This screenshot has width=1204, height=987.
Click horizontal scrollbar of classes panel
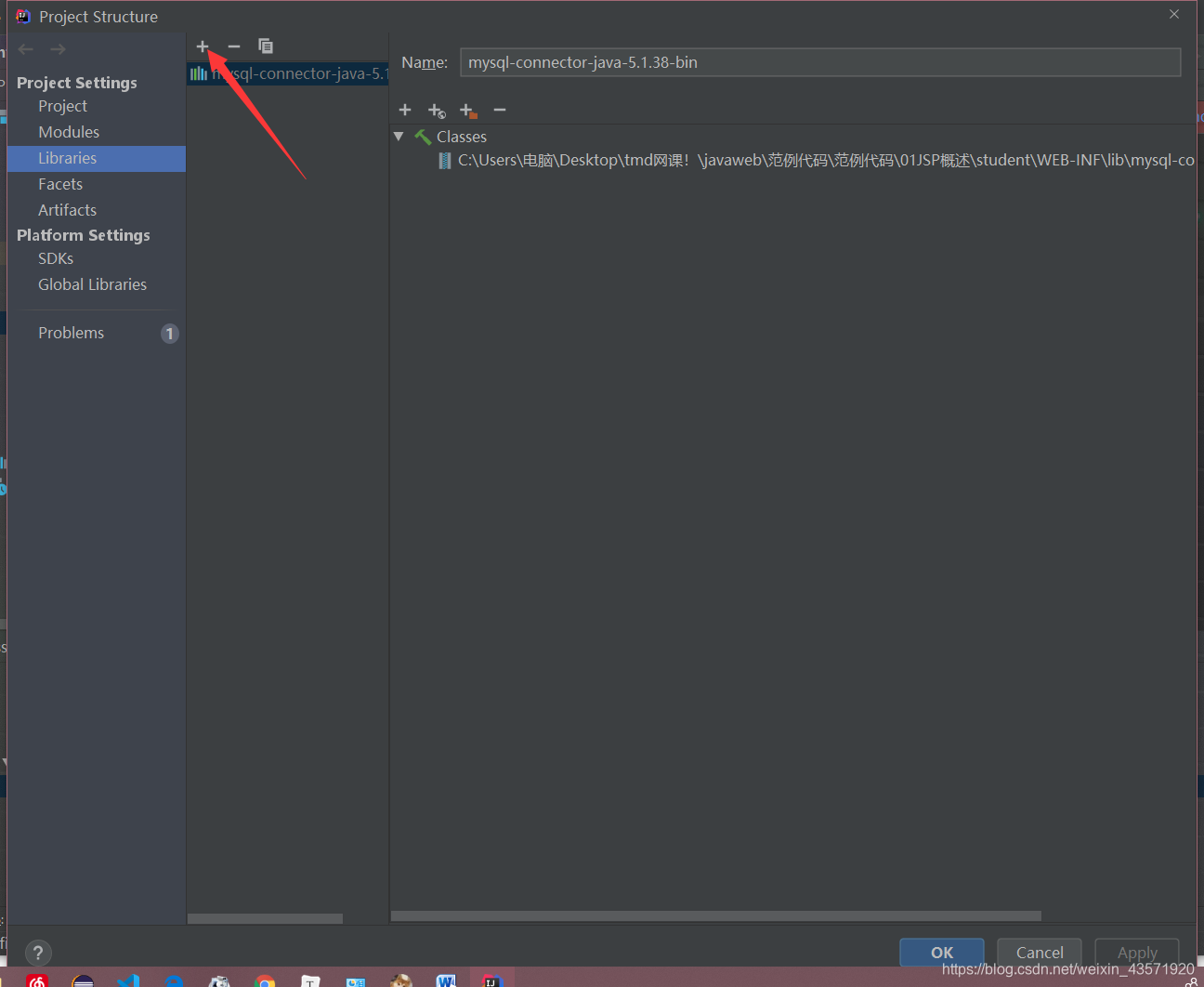(716, 916)
